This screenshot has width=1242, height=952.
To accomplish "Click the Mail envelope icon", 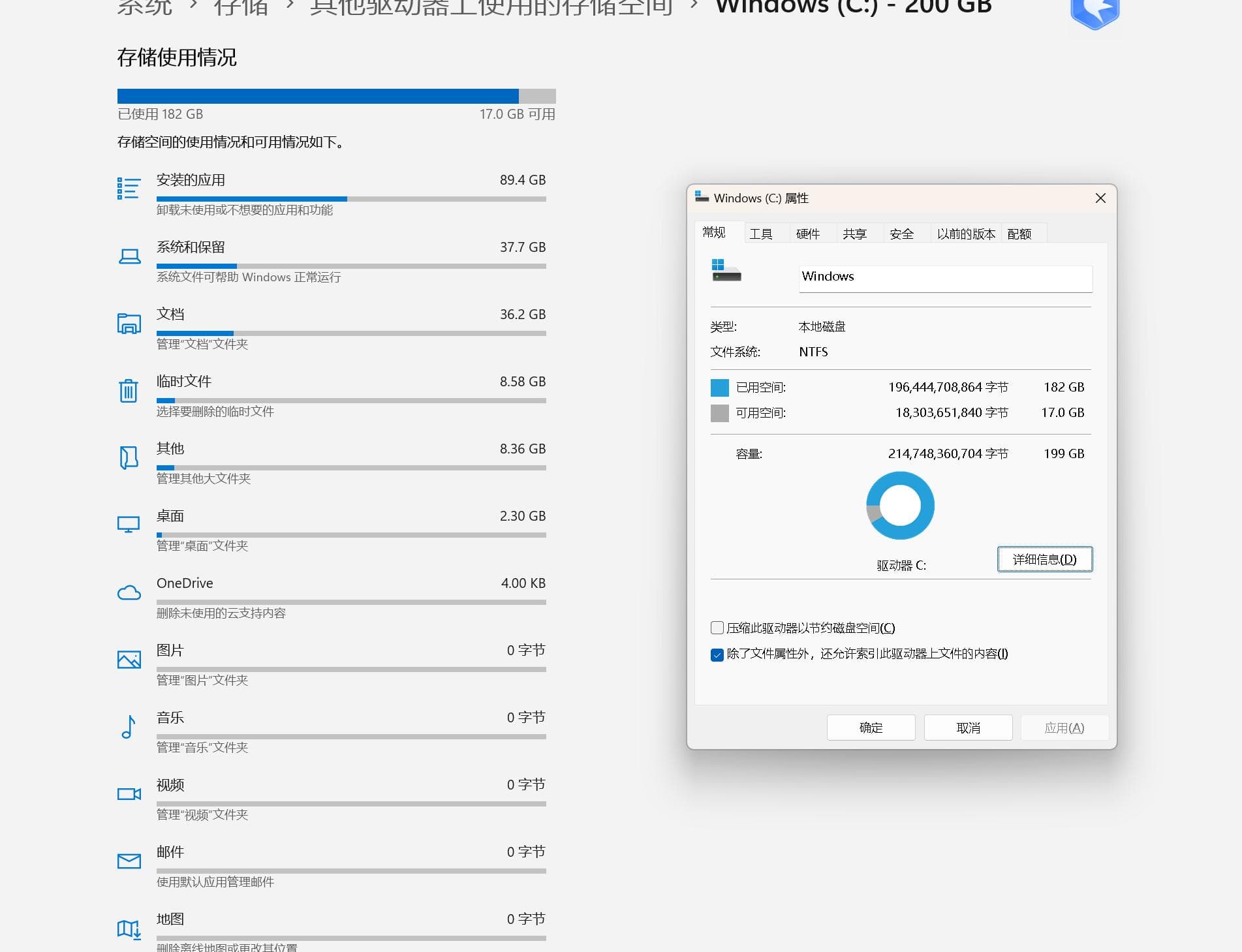I will pyautogui.click(x=129, y=861).
